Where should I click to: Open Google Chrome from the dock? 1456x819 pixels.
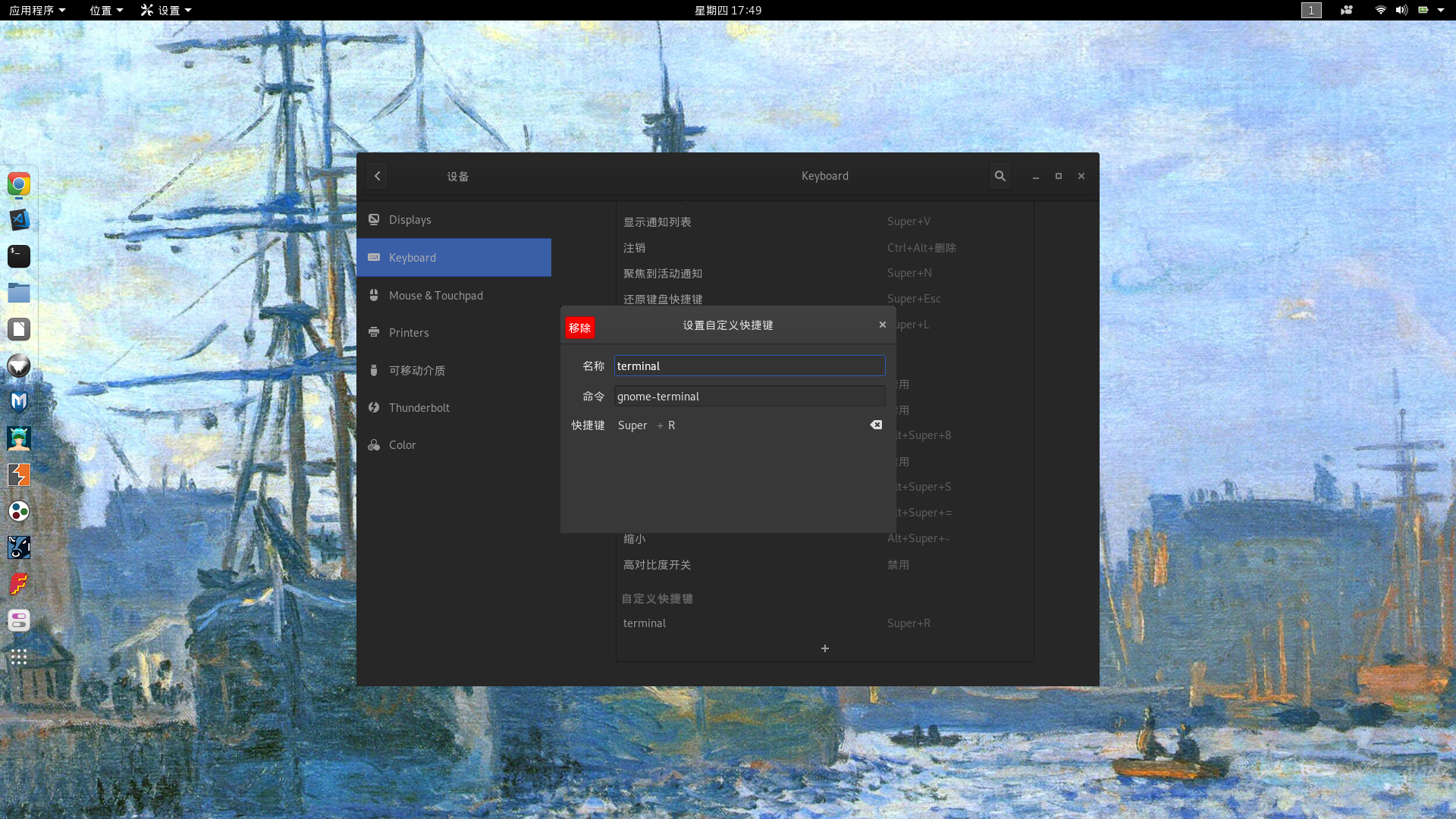(19, 184)
